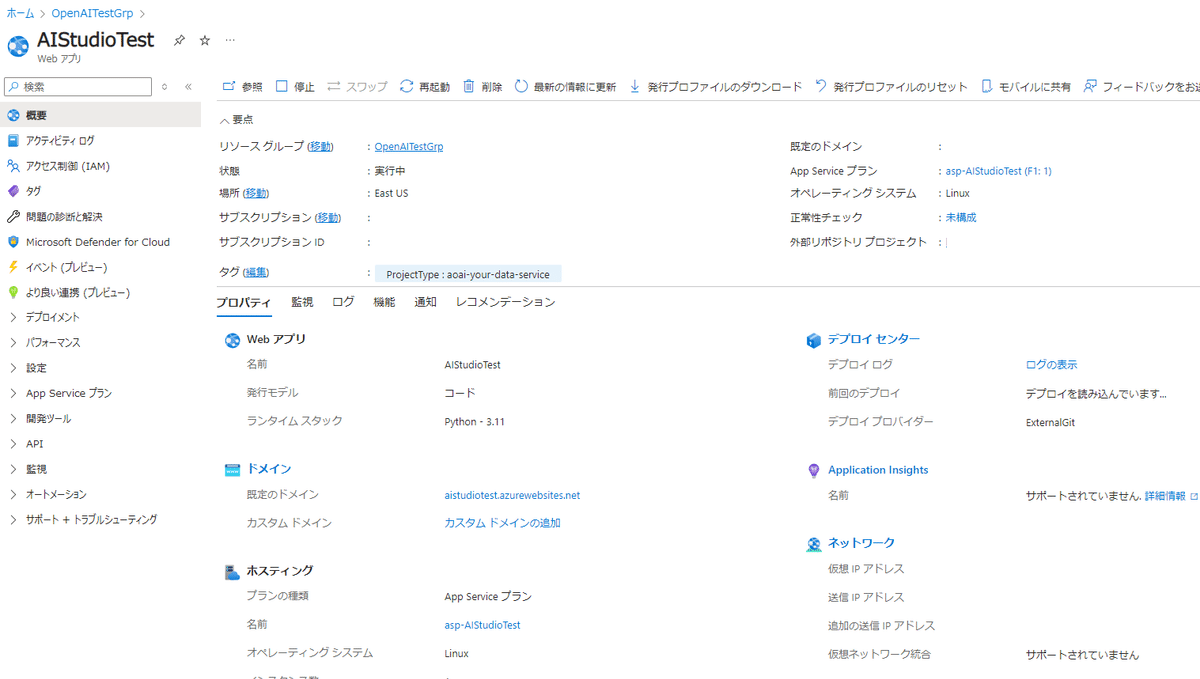The width and height of the screenshot is (1200, 679).
Task: Collapse the 要点 essentials section
Action: [x=236, y=119]
